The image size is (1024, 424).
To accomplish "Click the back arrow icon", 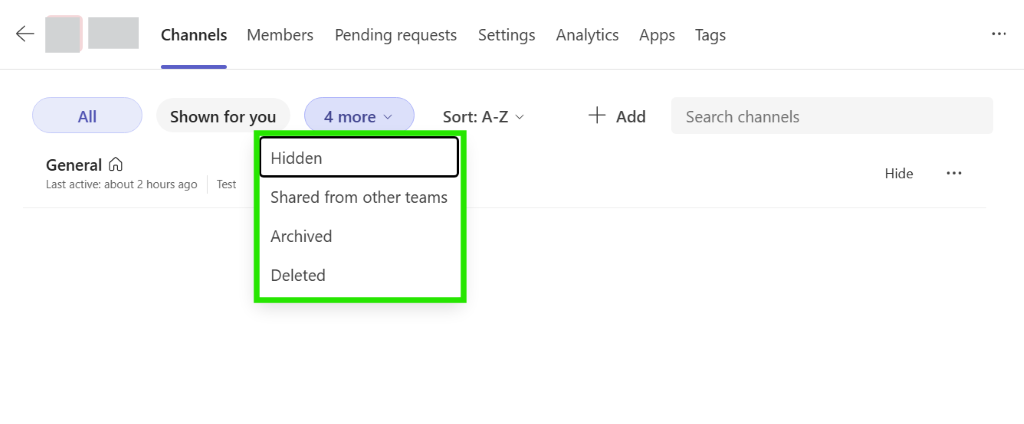I will click(x=25, y=34).
